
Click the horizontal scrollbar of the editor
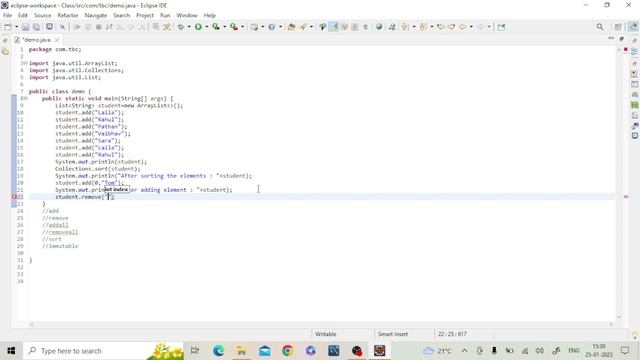click(322, 324)
